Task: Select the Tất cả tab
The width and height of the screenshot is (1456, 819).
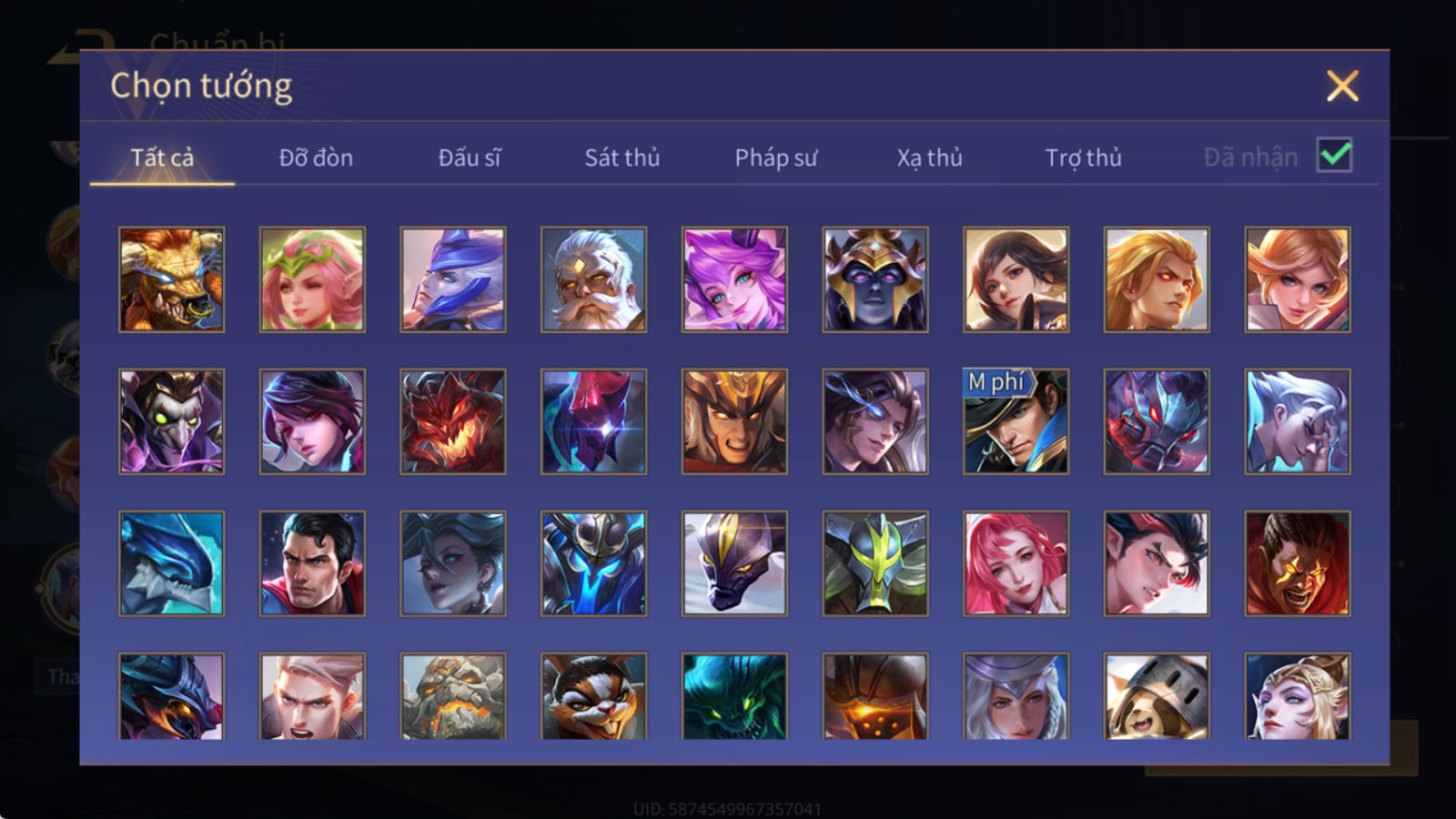Action: tap(162, 157)
